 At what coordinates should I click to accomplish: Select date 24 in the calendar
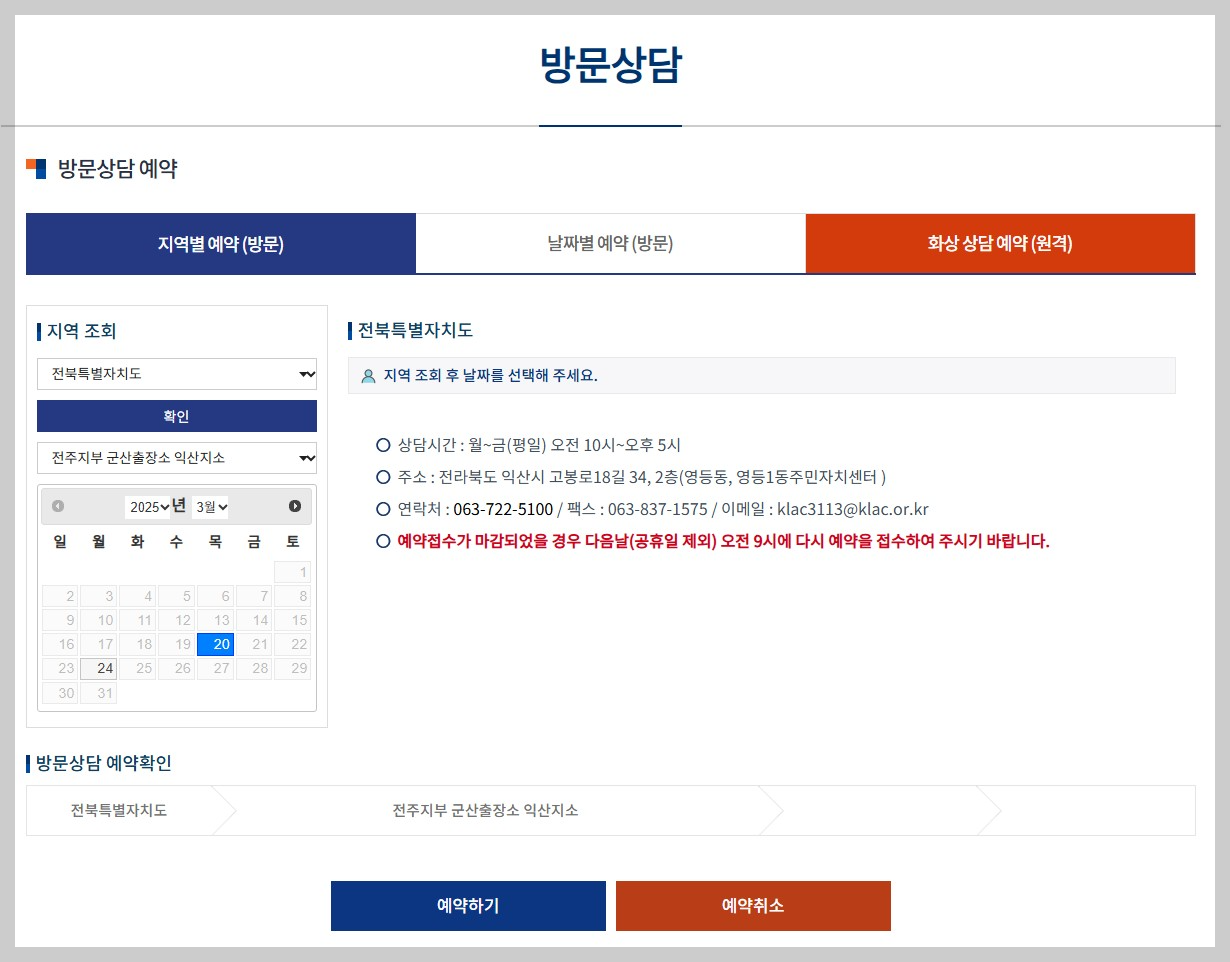(x=98, y=668)
